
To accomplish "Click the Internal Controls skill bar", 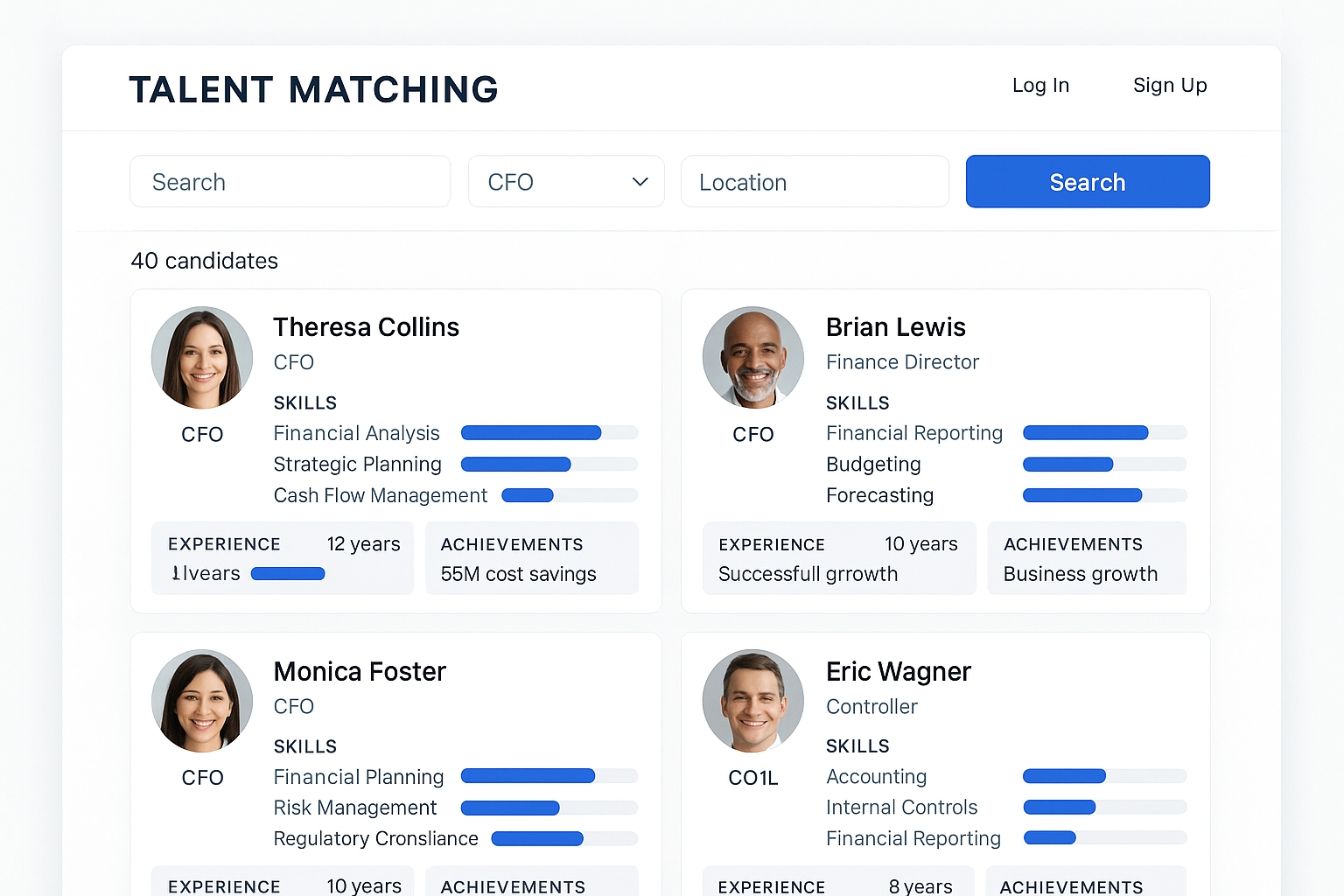I will point(1104,807).
